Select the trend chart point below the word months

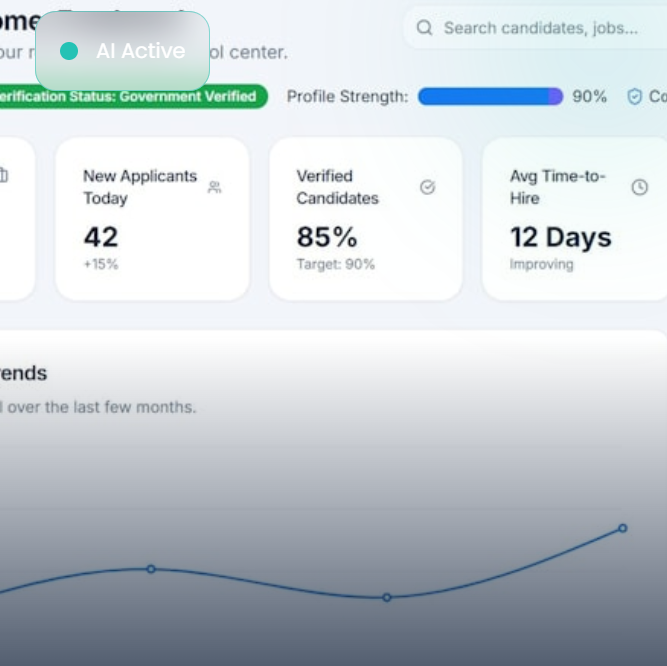[151, 569]
